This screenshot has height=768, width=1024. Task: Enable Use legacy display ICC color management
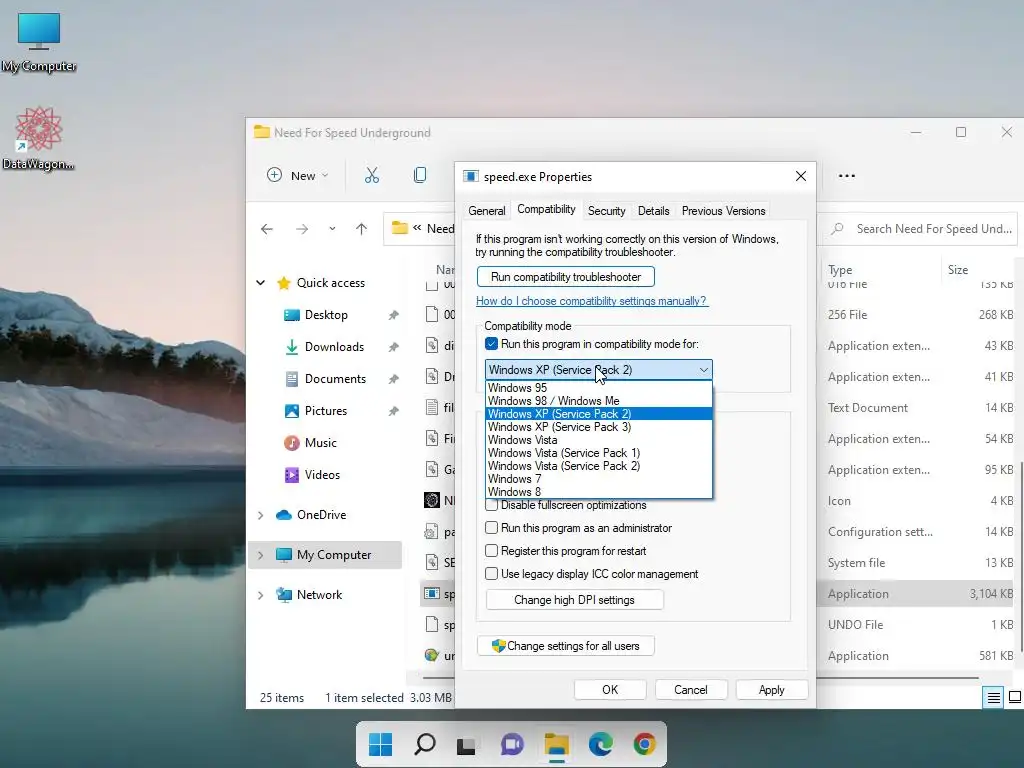tap(492, 573)
